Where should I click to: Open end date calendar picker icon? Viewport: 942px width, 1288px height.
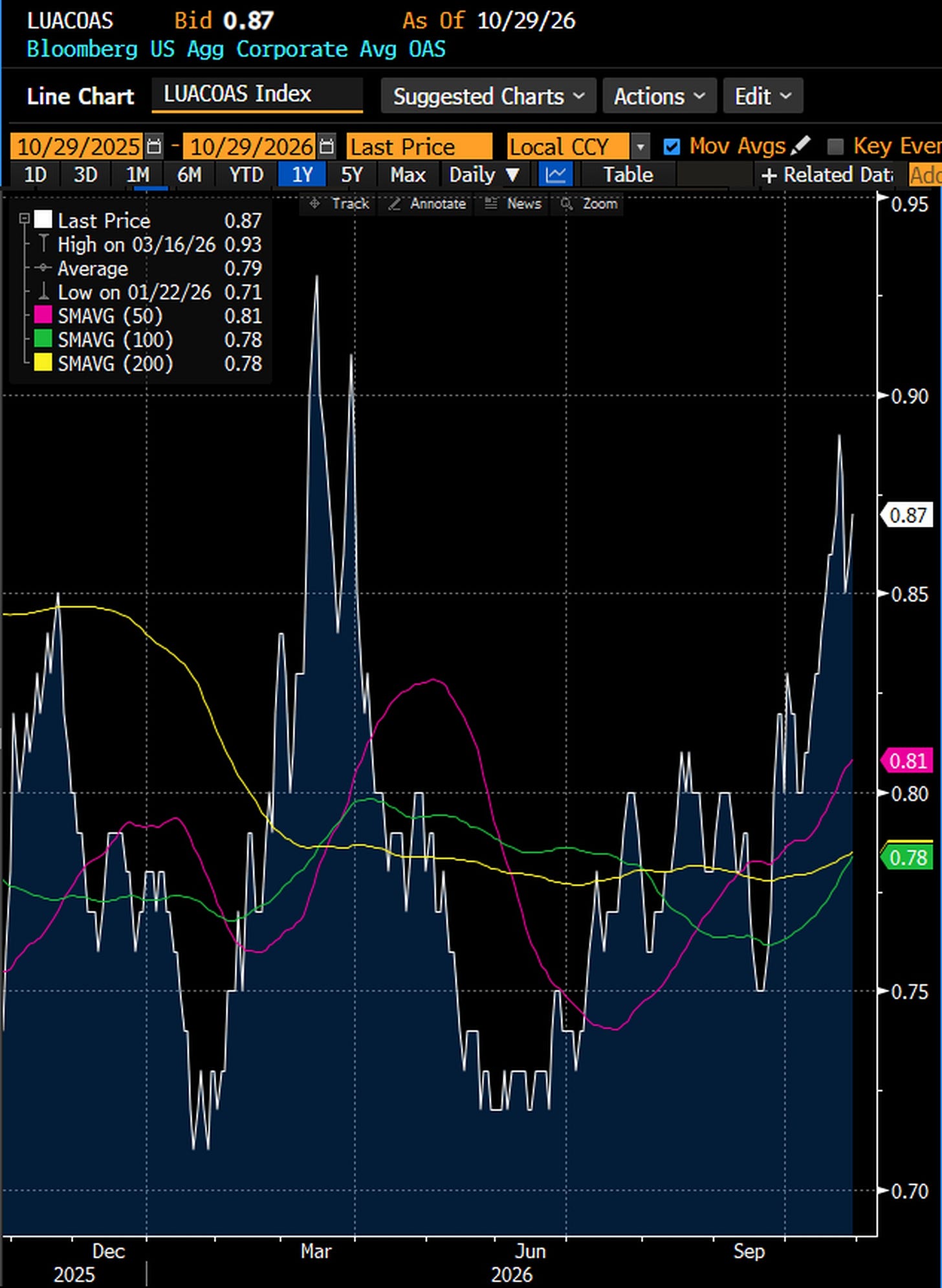point(327,147)
